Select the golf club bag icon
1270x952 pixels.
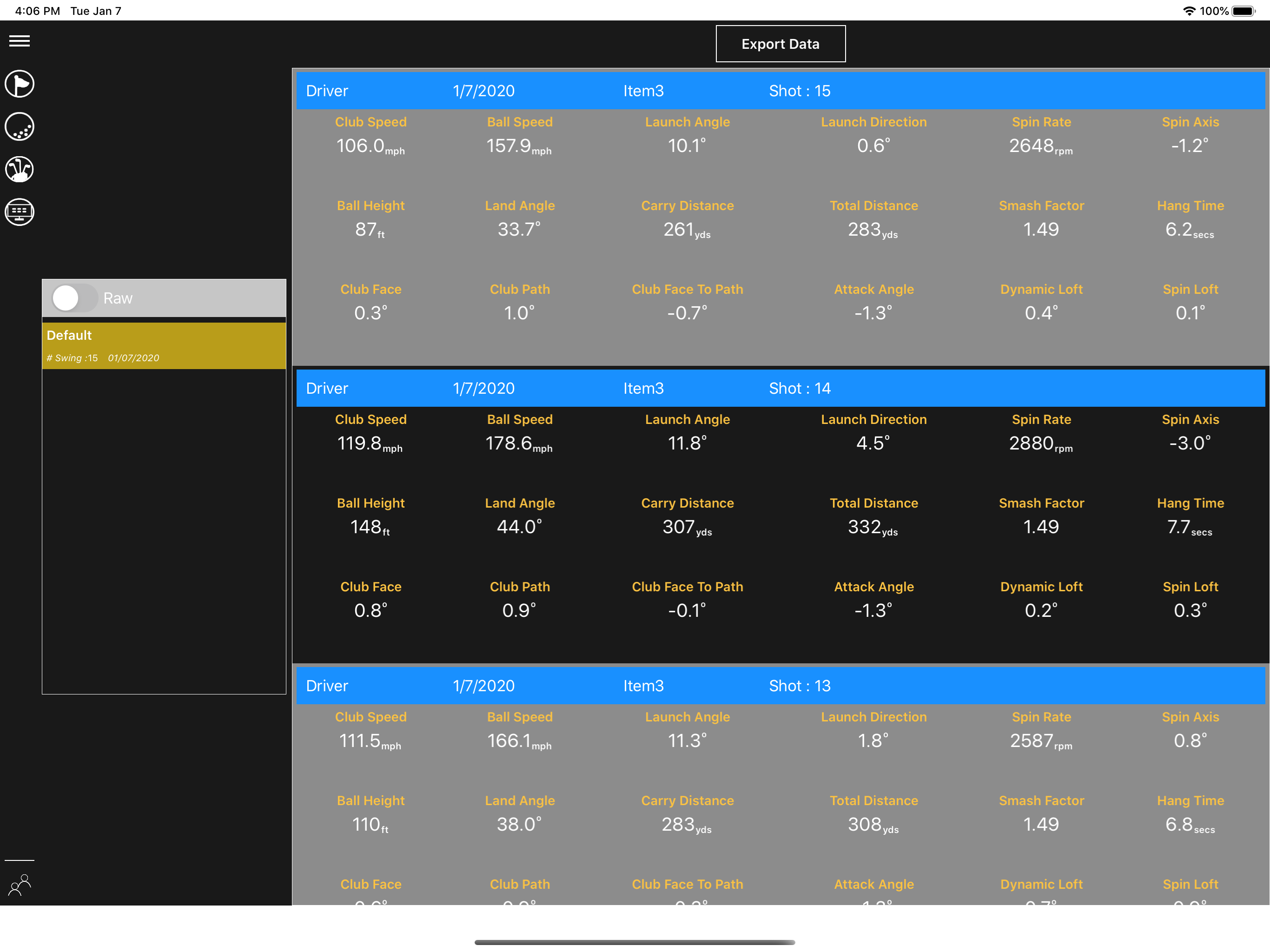coord(20,169)
